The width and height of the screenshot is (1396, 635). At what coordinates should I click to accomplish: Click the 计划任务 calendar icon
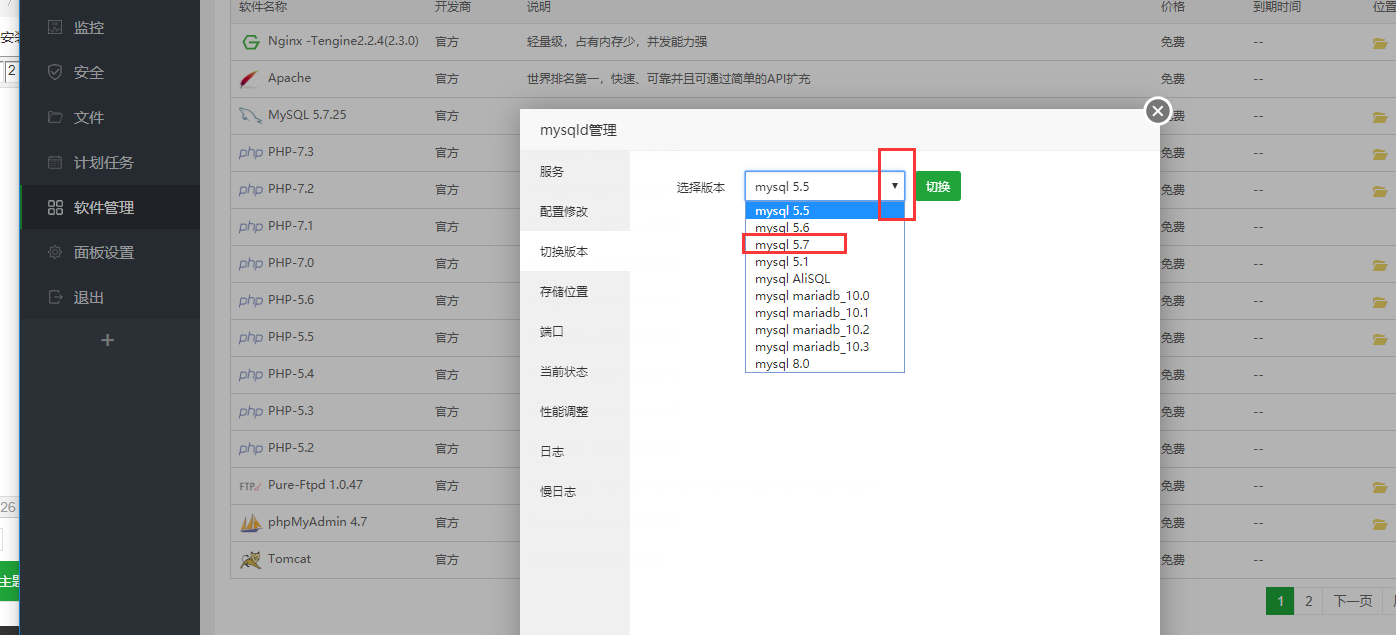(55, 162)
